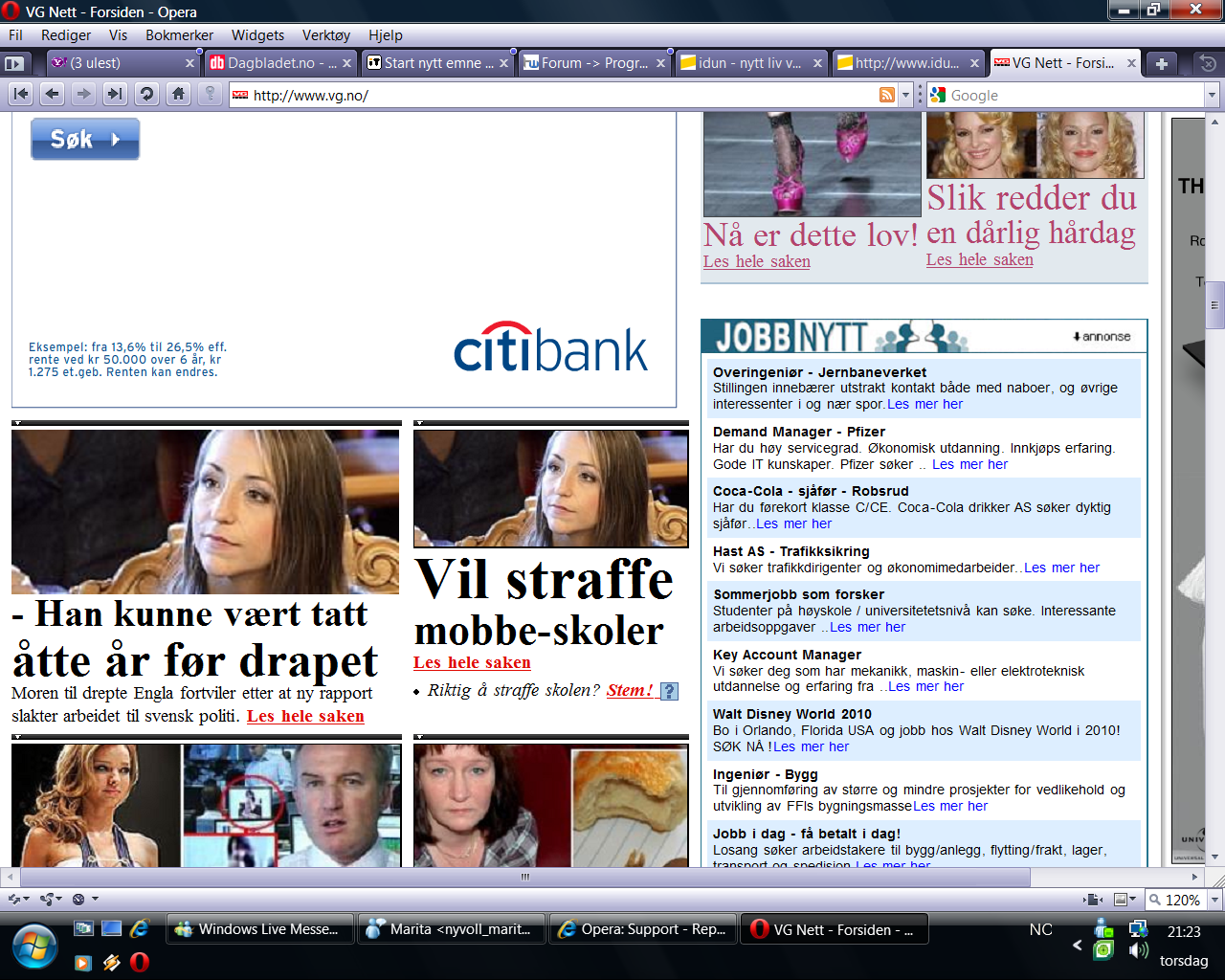Switch to the 'idun - nytt liv v...' tab
This screenshot has width=1225, height=980.
(x=750, y=63)
